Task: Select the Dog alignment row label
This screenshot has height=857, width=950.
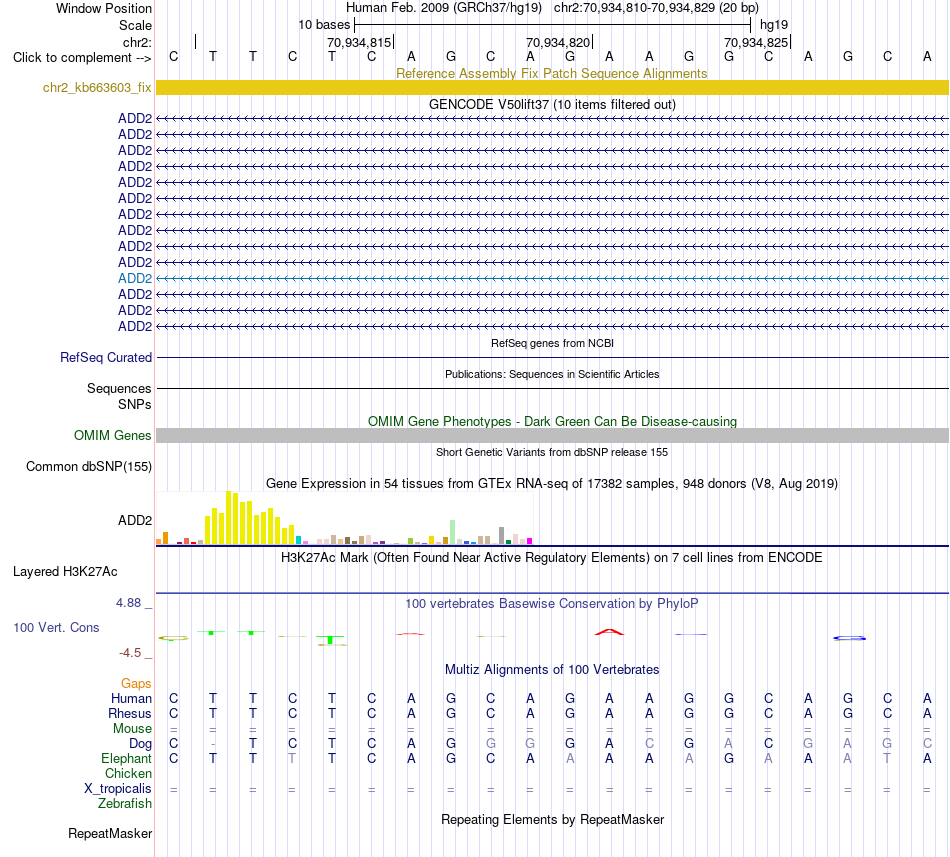Action: click(140, 744)
